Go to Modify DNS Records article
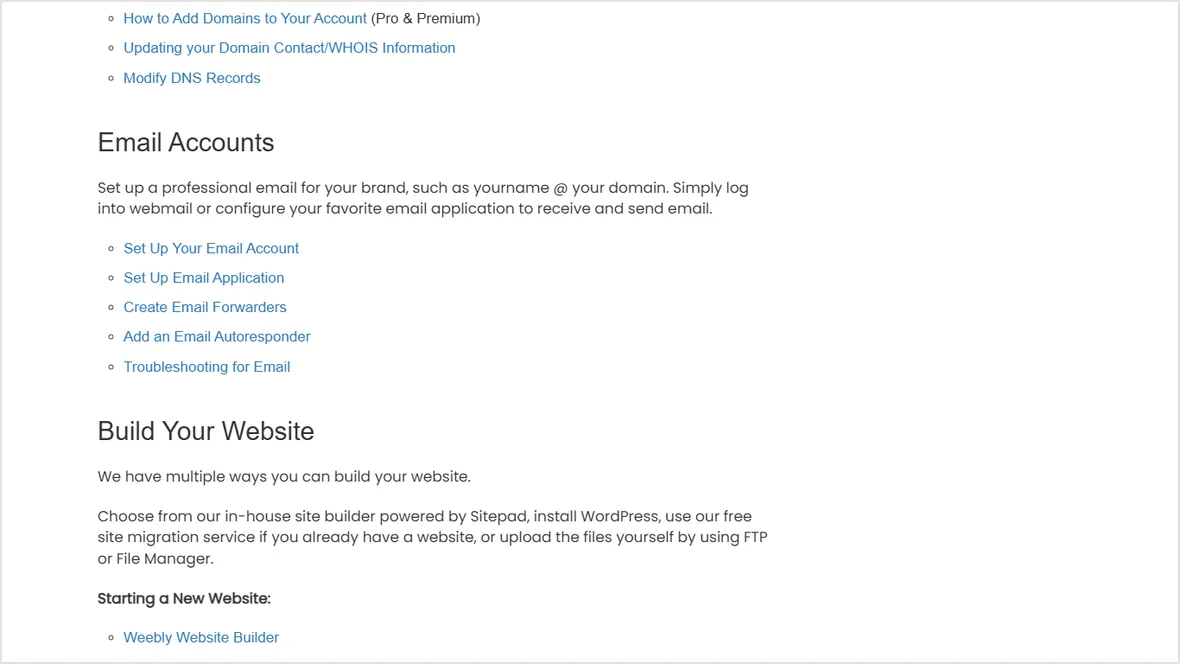1180x664 pixels. coord(192,78)
